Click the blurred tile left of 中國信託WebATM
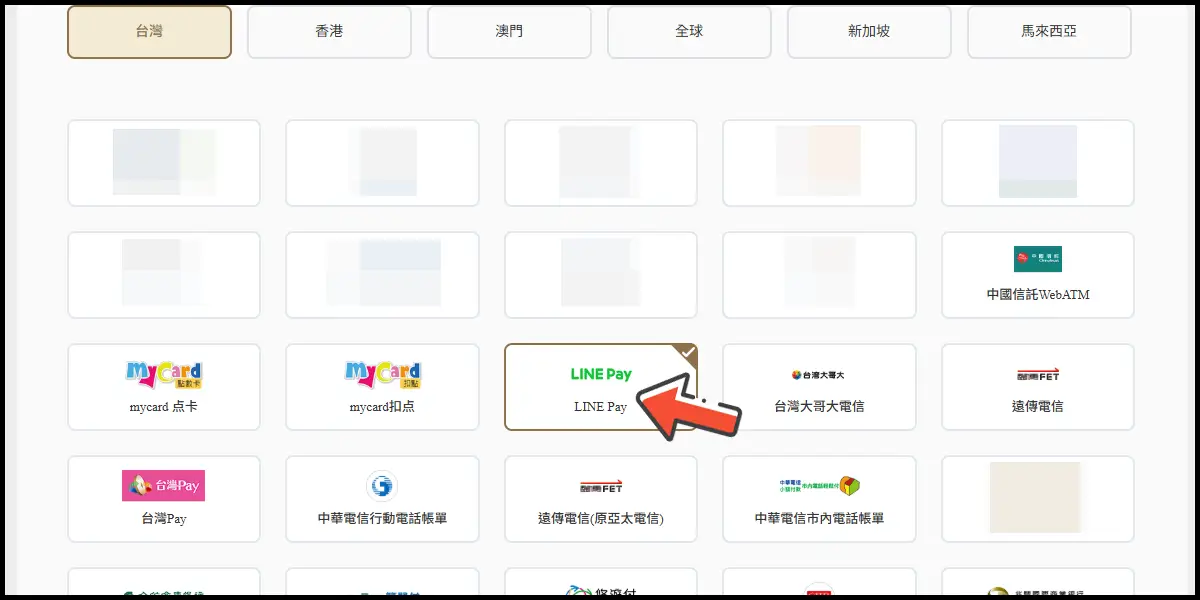Viewport: 1200px width, 600px height. (819, 275)
